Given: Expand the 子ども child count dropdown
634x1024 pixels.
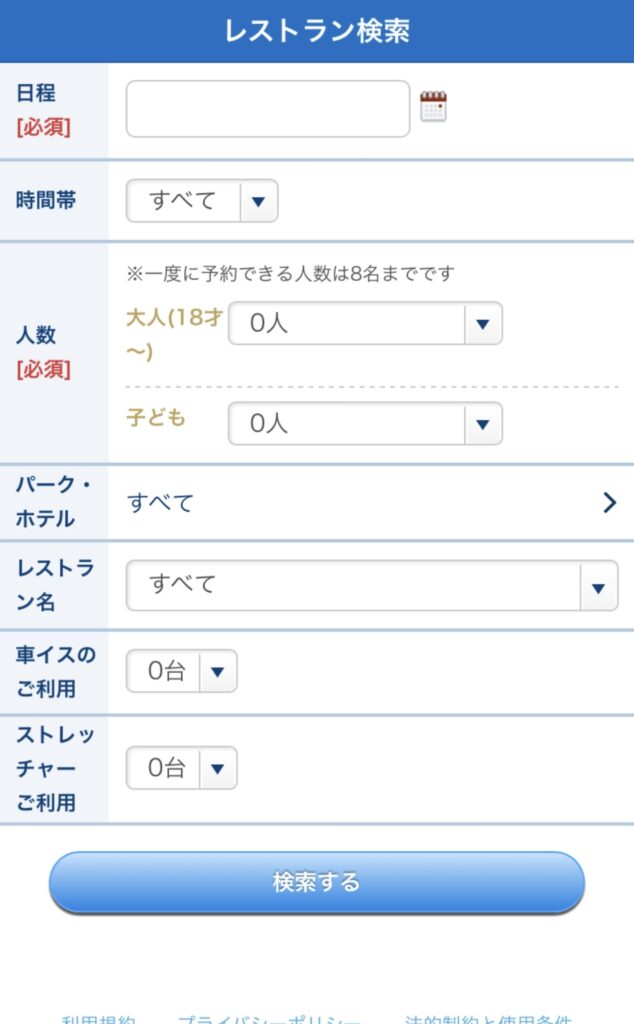Looking at the screenshot, I should click(364, 423).
